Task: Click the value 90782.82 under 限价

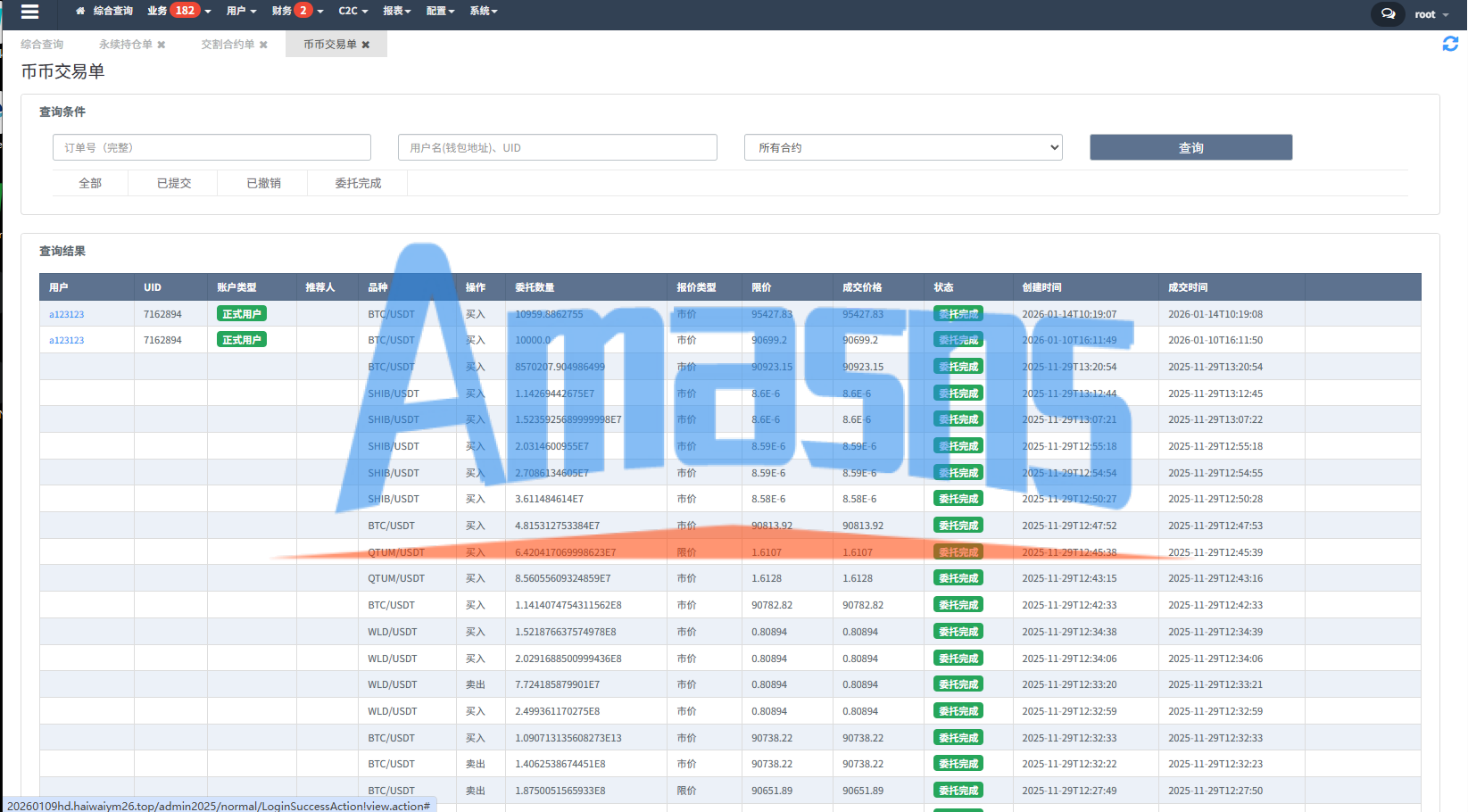Action: [x=772, y=605]
